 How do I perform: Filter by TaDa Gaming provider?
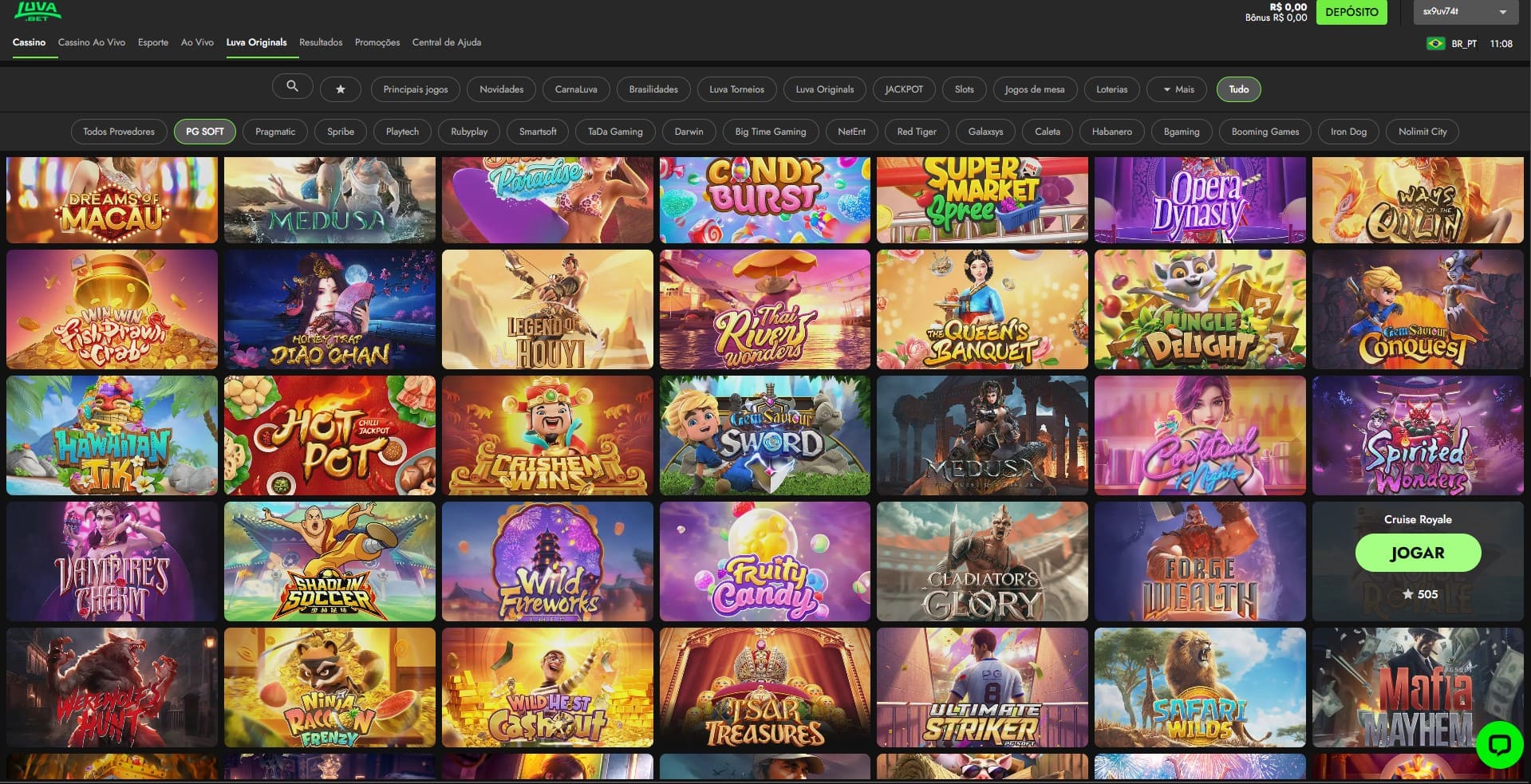(615, 132)
